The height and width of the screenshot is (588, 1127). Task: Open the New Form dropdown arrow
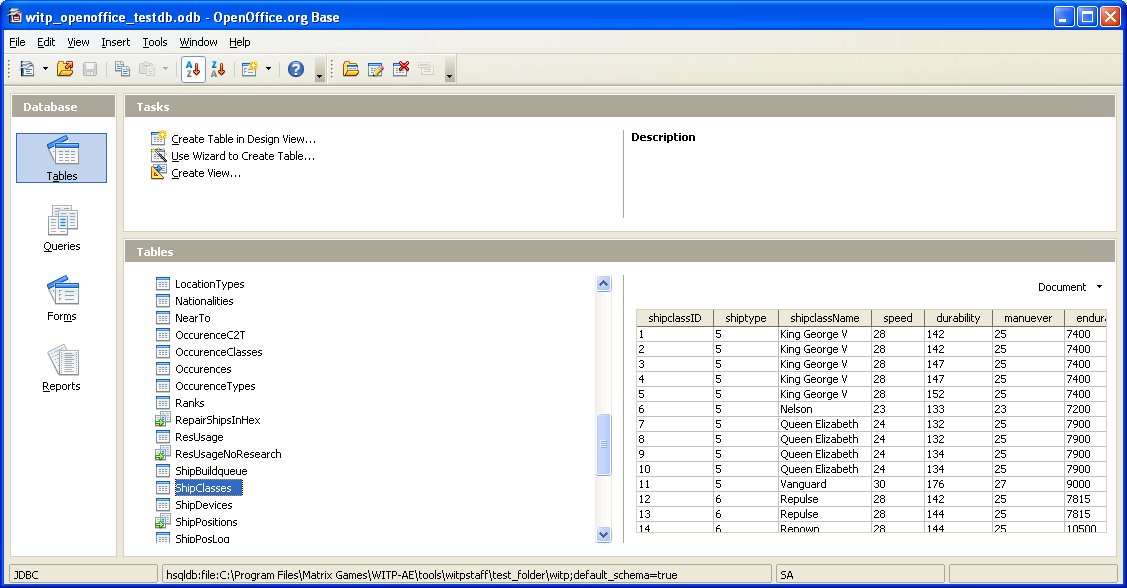(x=268, y=69)
